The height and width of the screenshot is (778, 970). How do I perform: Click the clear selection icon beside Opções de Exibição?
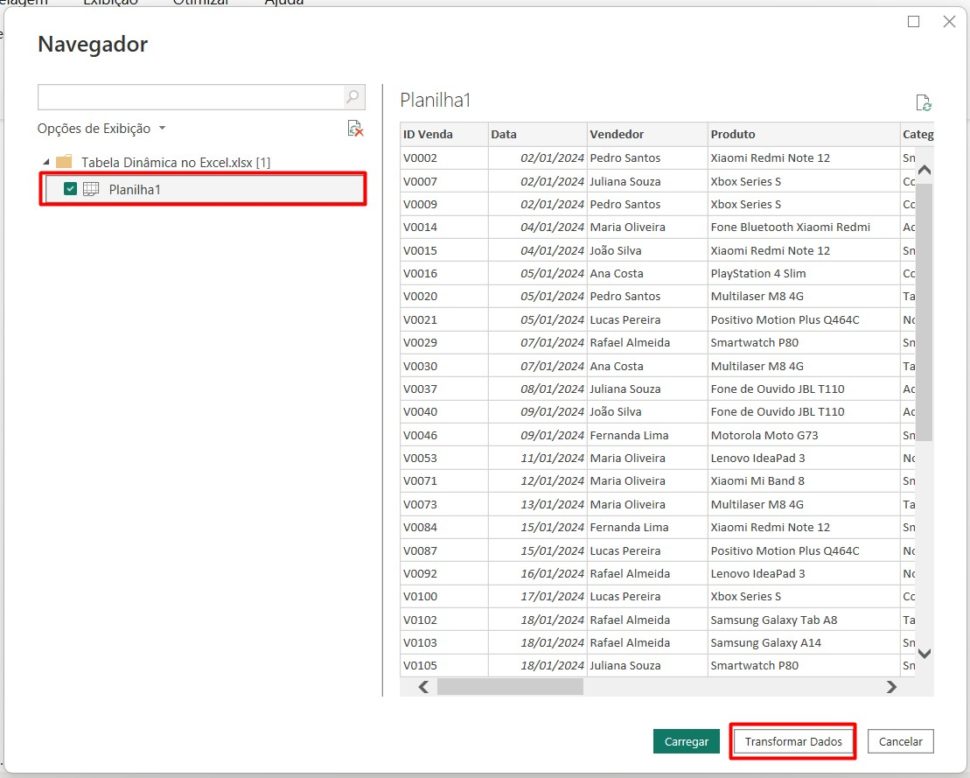353,128
